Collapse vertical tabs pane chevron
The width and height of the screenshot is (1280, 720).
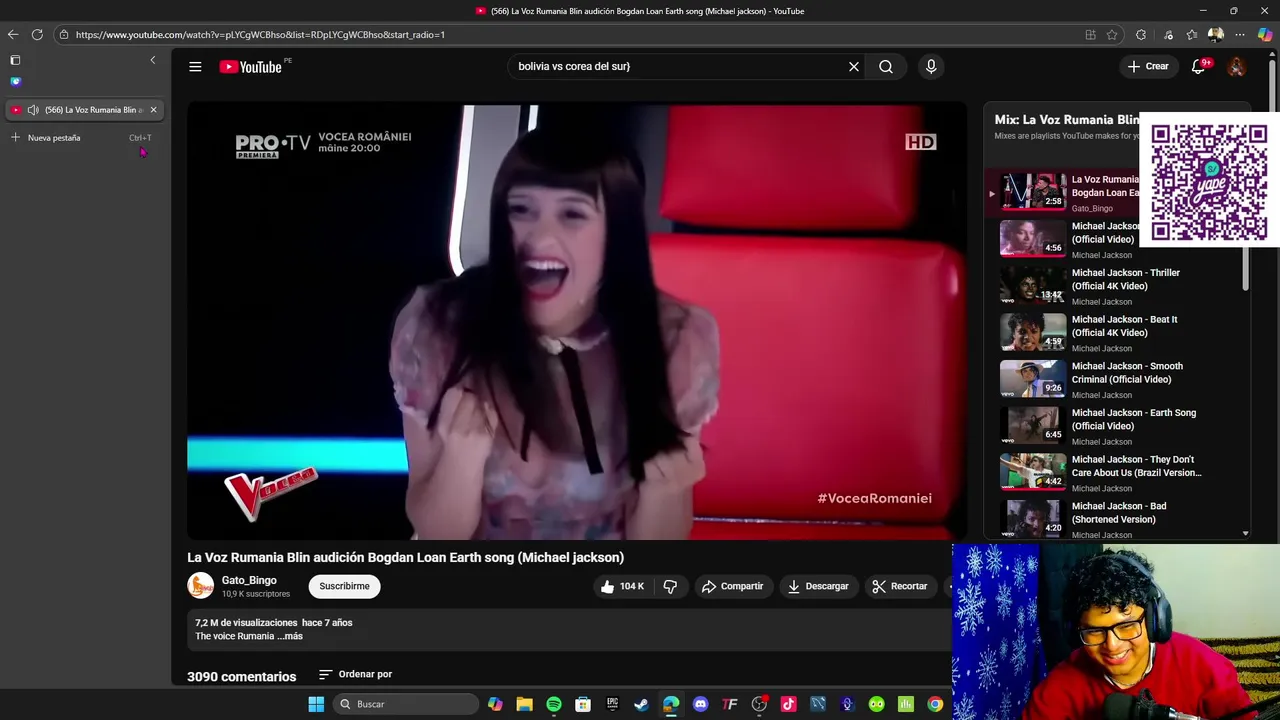click(153, 60)
